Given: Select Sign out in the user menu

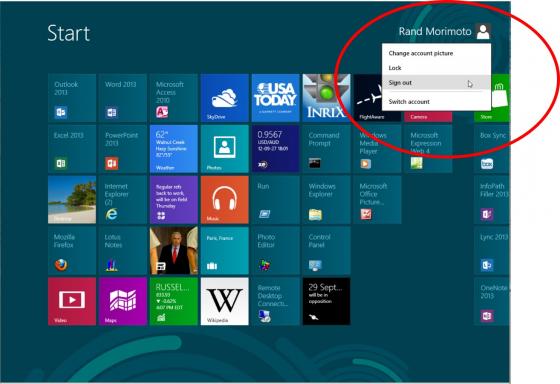Looking at the screenshot, I should tap(436, 83).
